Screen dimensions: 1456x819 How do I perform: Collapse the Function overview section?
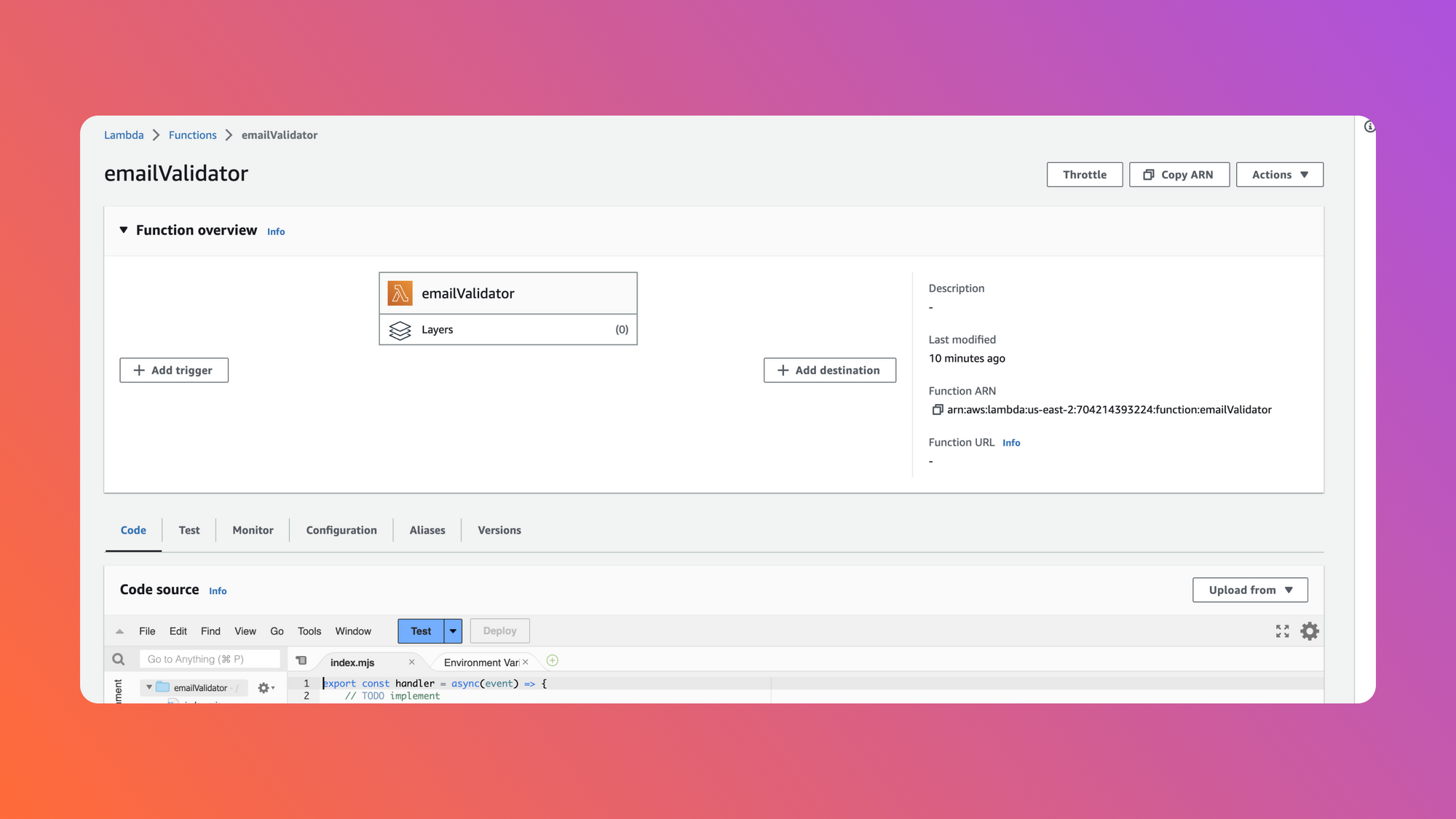[x=124, y=230]
